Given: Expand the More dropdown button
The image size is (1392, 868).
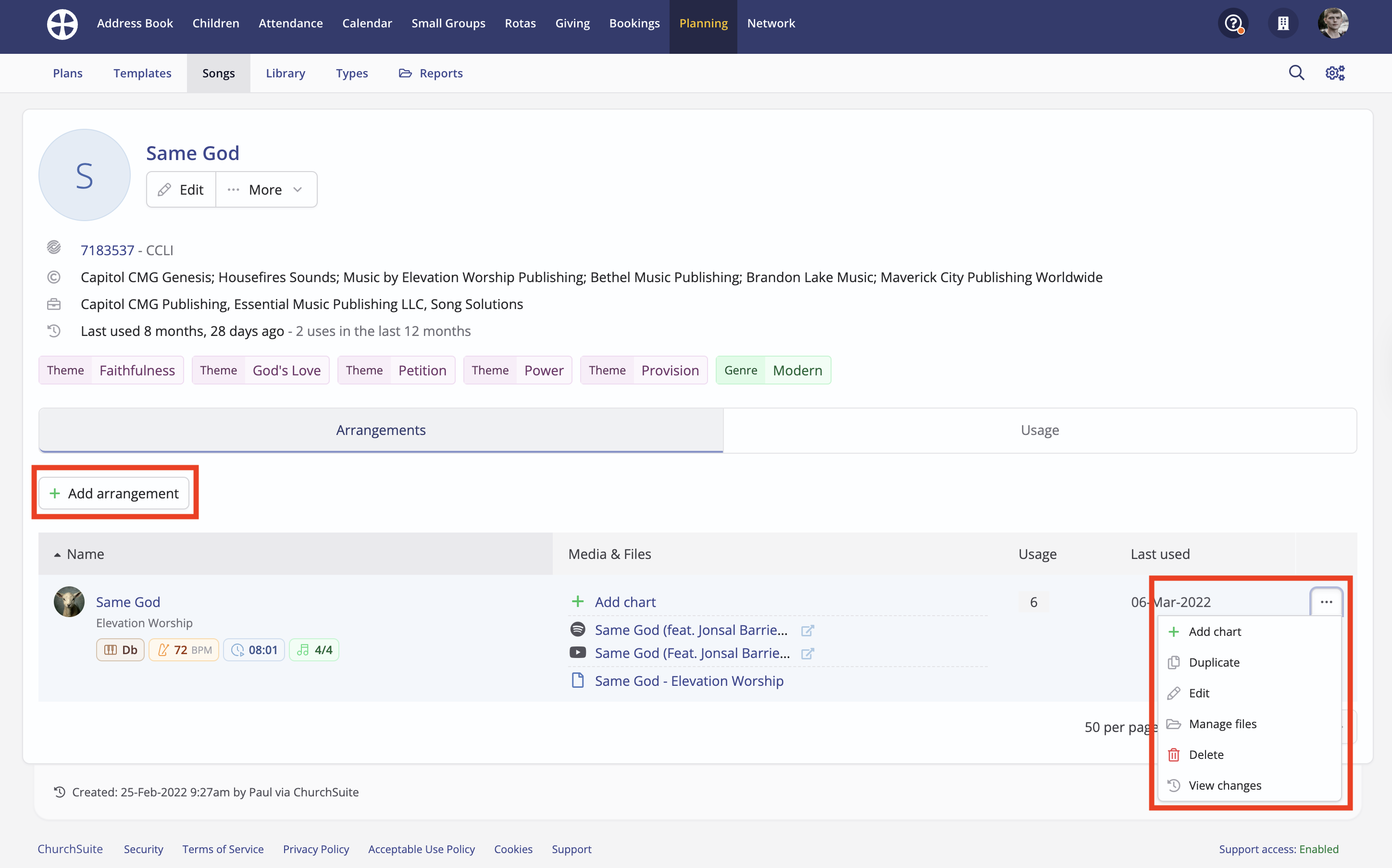Looking at the screenshot, I should click(x=266, y=189).
